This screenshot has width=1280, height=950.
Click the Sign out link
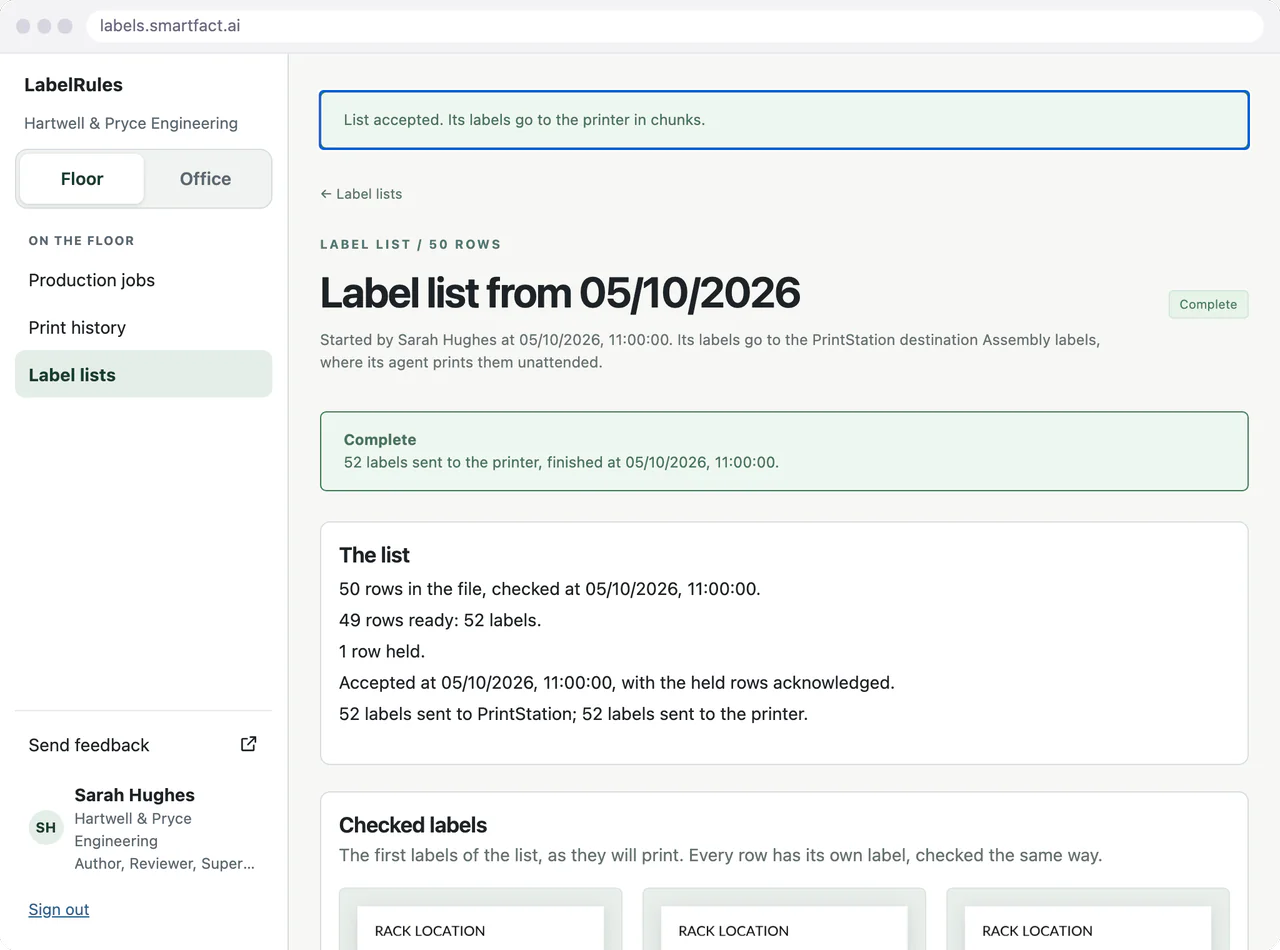[x=59, y=909]
